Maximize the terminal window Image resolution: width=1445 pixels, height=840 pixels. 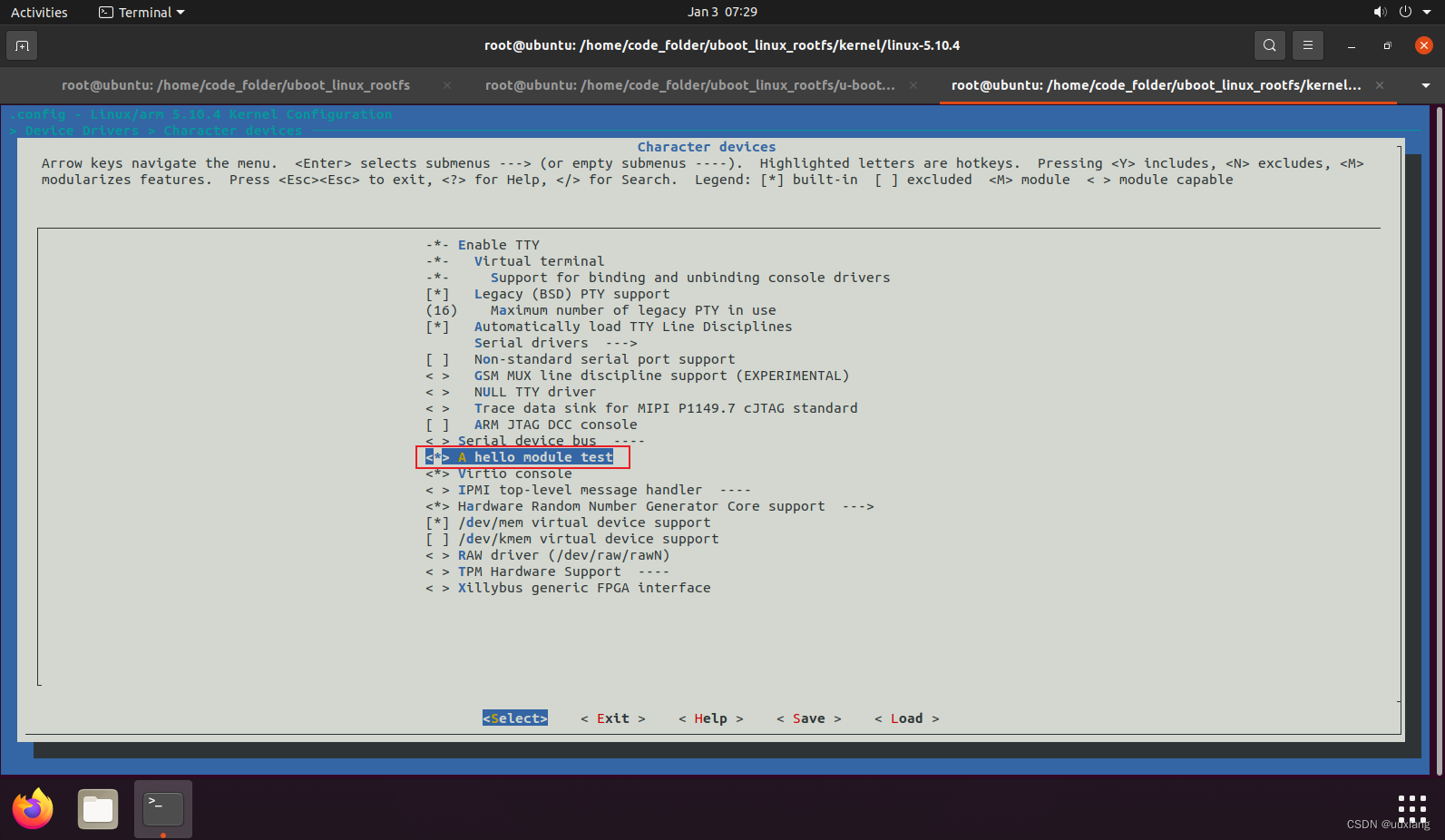pyautogui.click(x=1387, y=45)
